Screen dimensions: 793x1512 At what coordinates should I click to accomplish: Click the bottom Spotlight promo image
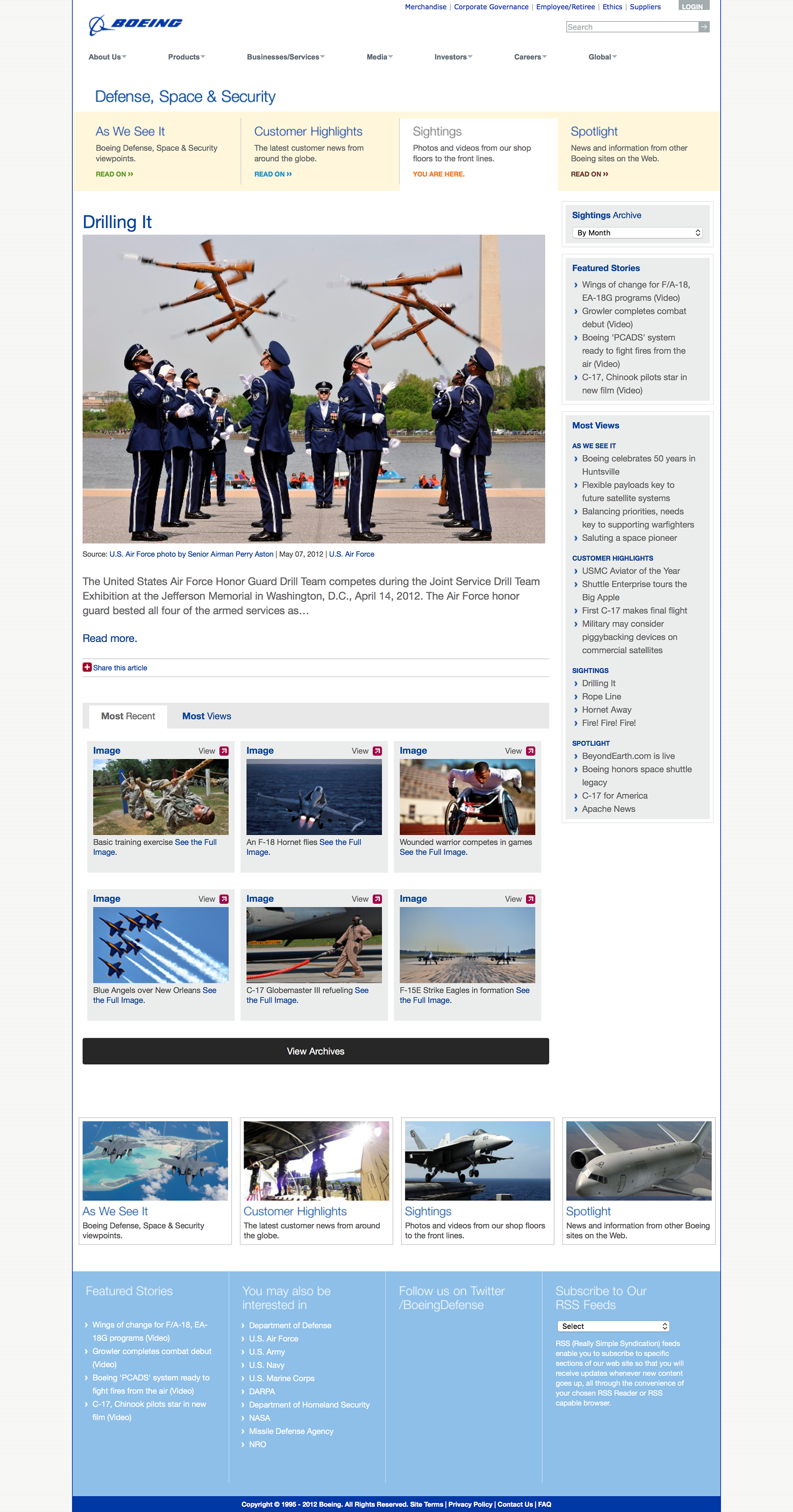point(639,1160)
